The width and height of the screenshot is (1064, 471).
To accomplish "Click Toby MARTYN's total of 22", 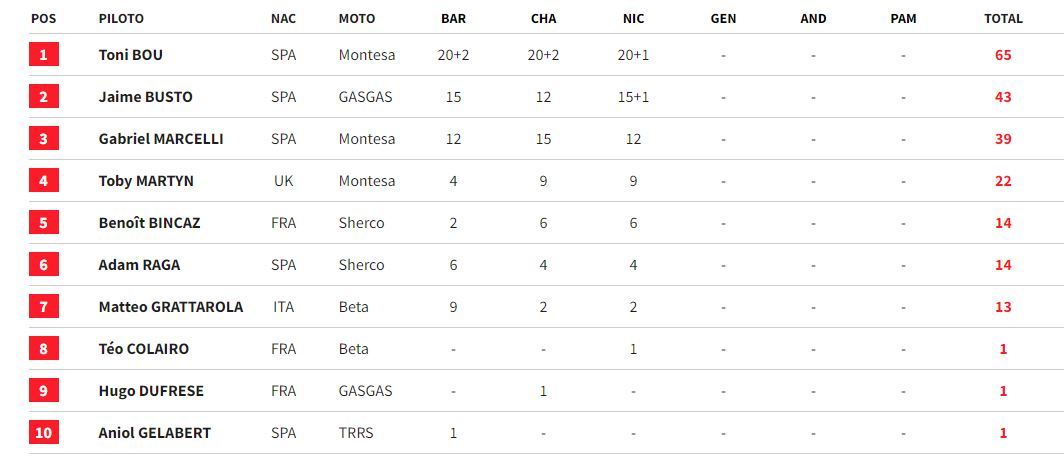I will pyautogui.click(x=1003, y=181).
